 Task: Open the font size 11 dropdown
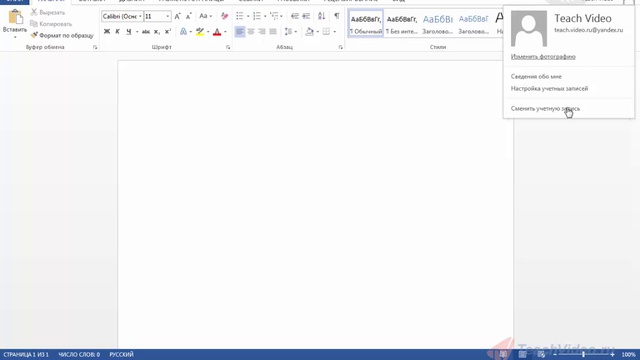point(167,16)
